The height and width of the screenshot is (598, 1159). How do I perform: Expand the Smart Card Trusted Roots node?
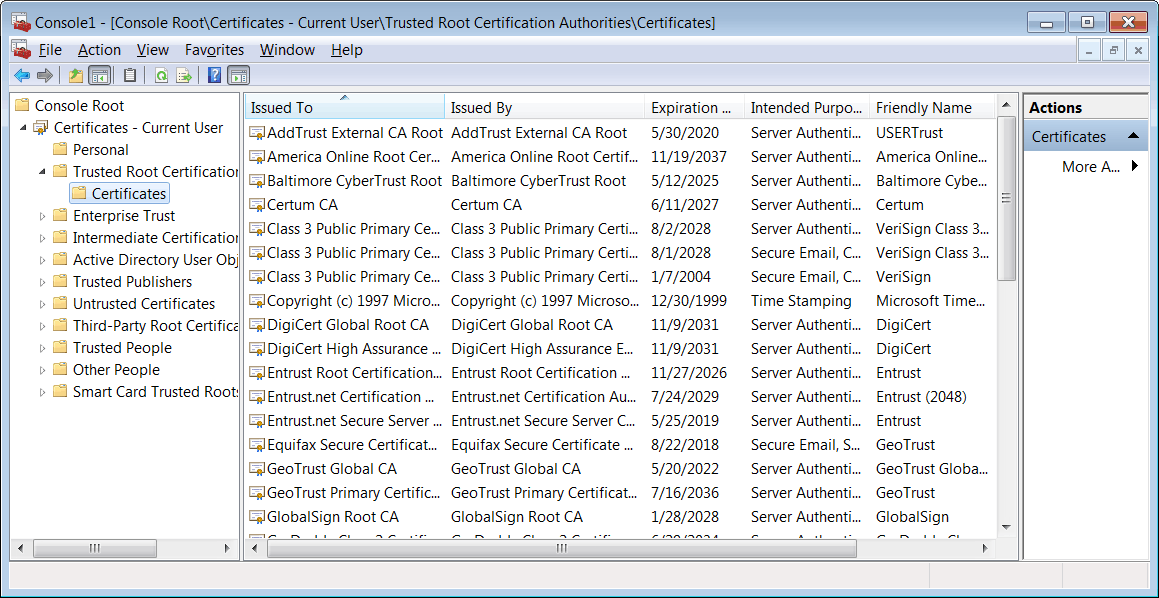[42, 392]
